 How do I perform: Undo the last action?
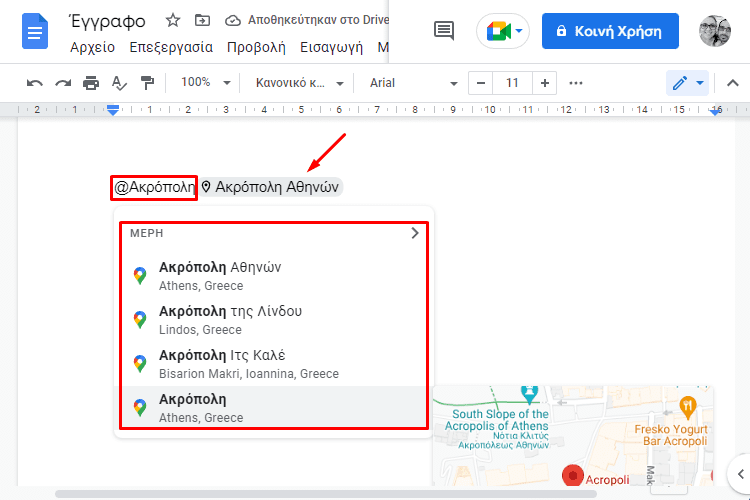click(34, 83)
